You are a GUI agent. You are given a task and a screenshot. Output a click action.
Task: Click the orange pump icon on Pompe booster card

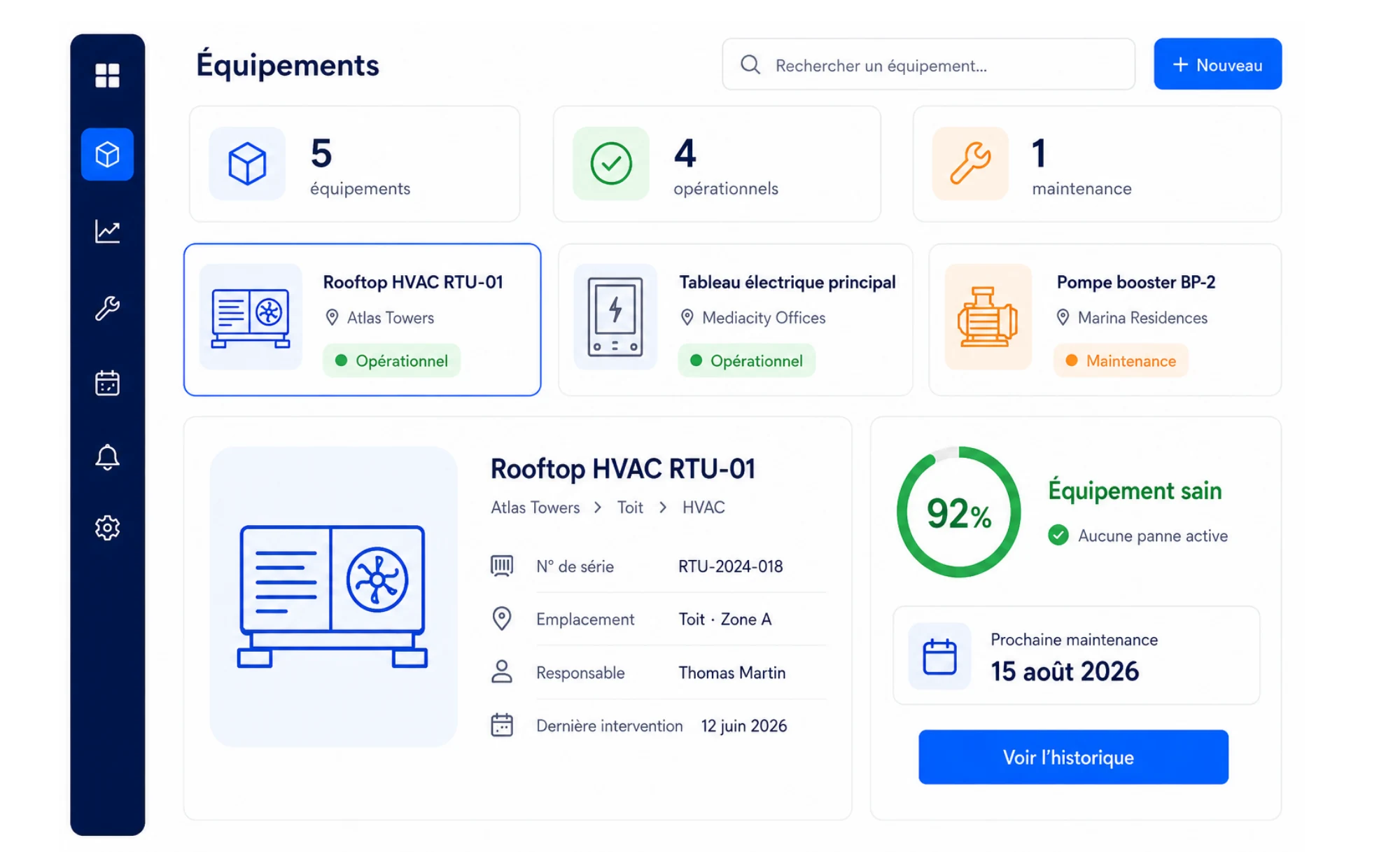[988, 317]
